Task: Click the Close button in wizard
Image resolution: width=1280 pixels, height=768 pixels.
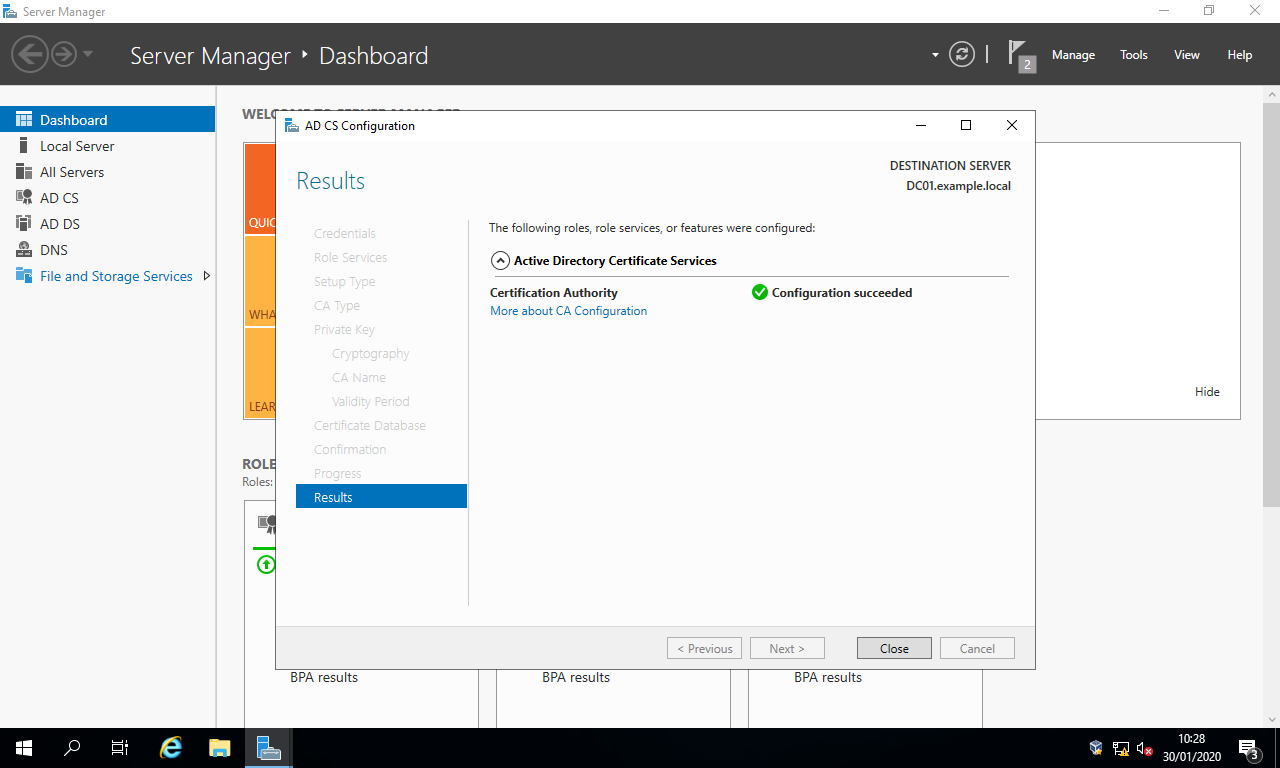Action: [894, 648]
